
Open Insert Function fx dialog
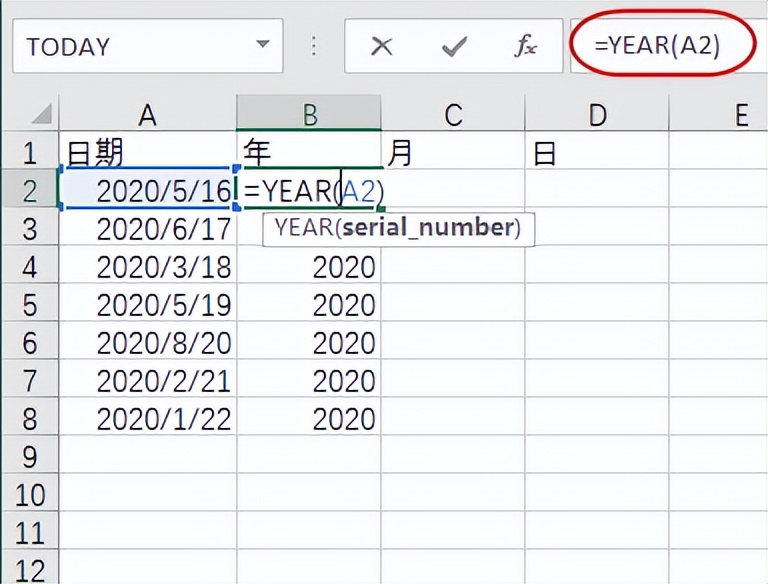pyautogui.click(x=526, y=46)
